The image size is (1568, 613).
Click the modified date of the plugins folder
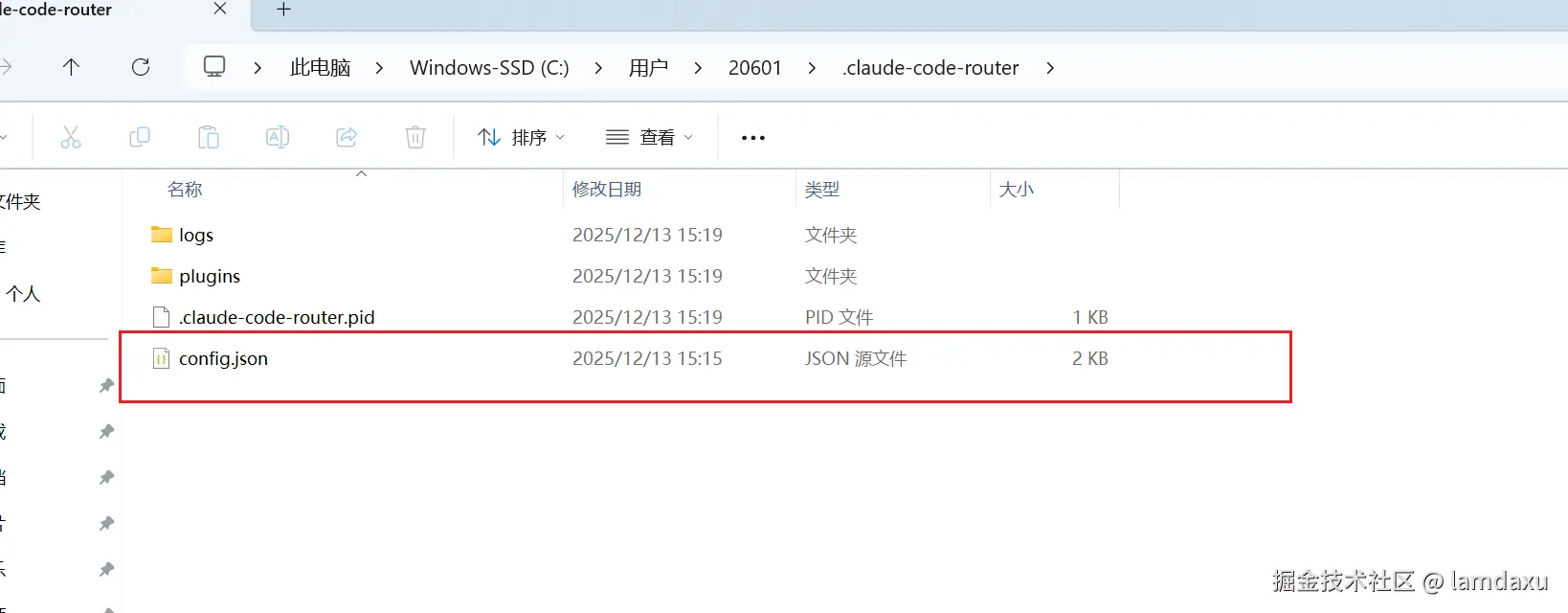(647, 276)
